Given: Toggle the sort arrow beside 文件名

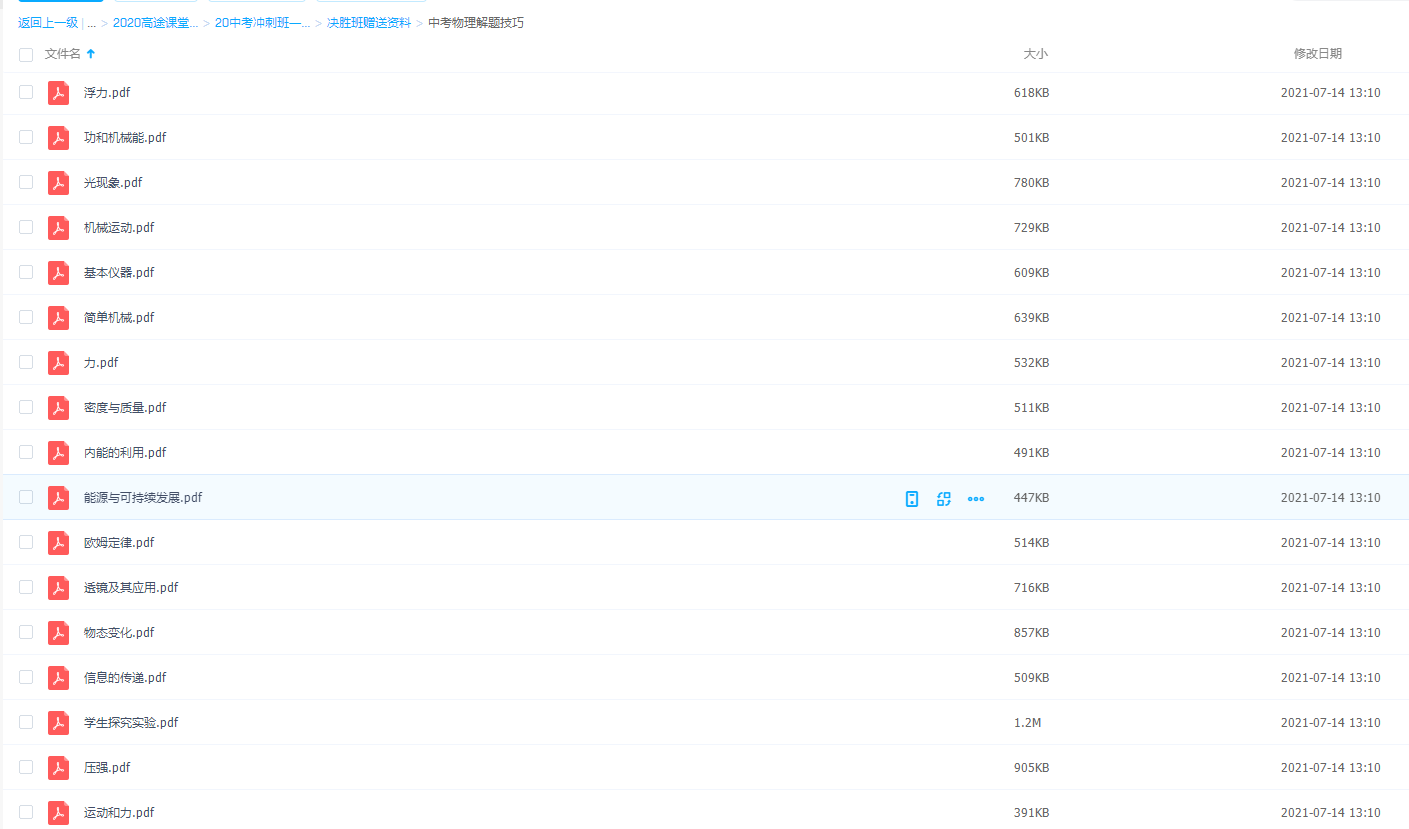Looking at the screenshot, I should point(91,54).
